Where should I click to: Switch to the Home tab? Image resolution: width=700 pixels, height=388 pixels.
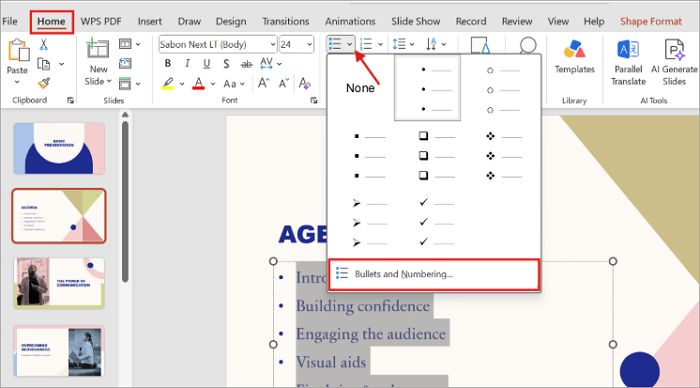(51, 21)
